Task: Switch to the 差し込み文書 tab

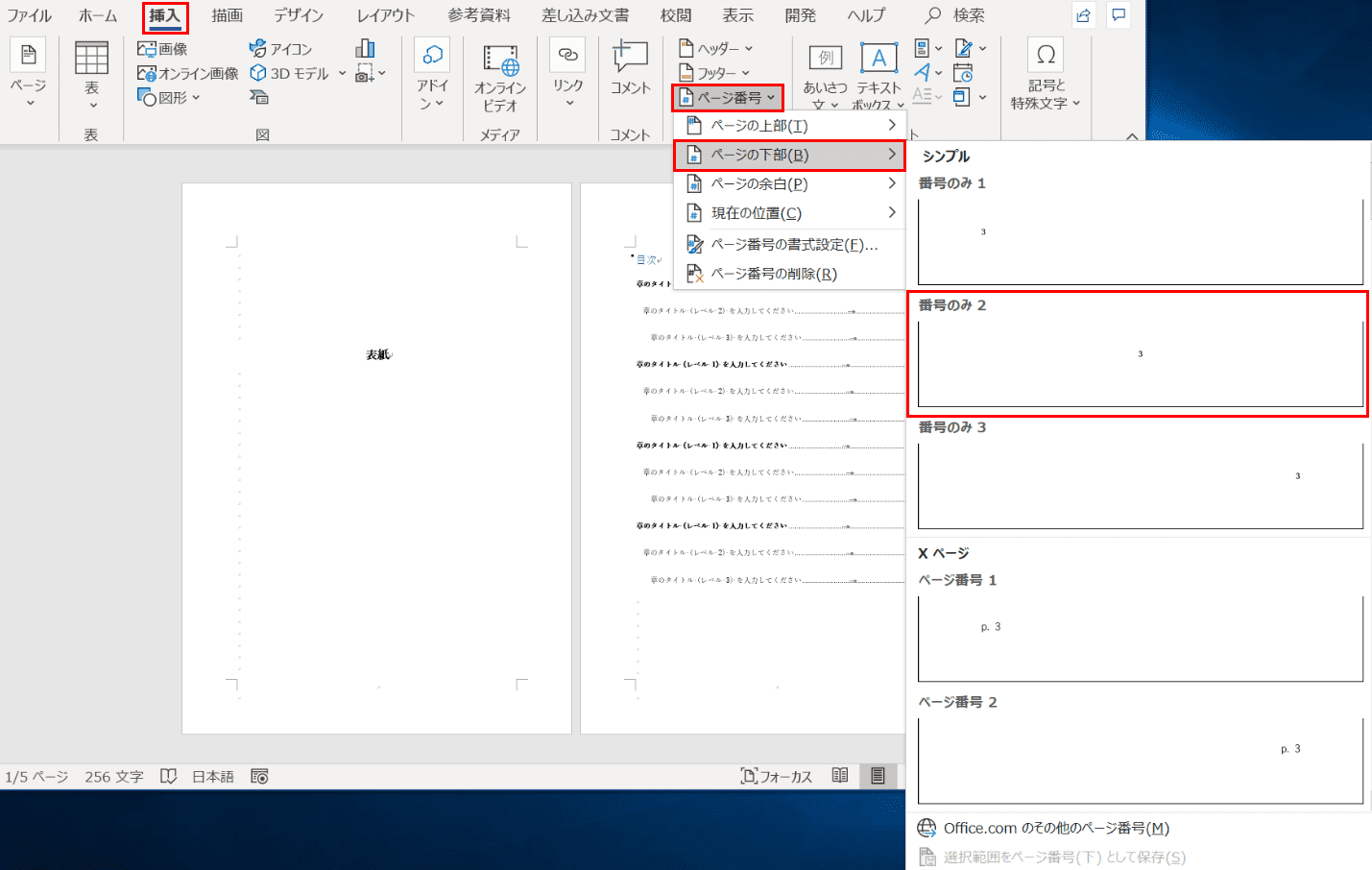Action: point(586,15)
